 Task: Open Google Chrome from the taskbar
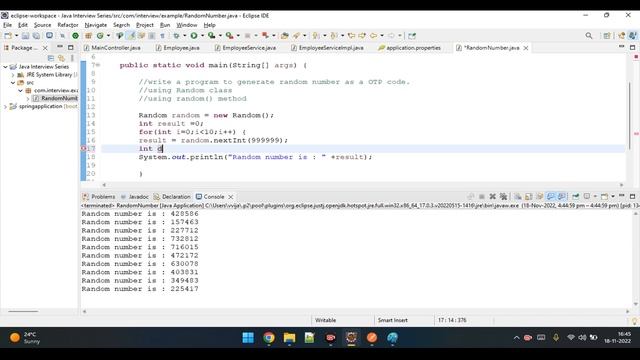tap(269, 338)
